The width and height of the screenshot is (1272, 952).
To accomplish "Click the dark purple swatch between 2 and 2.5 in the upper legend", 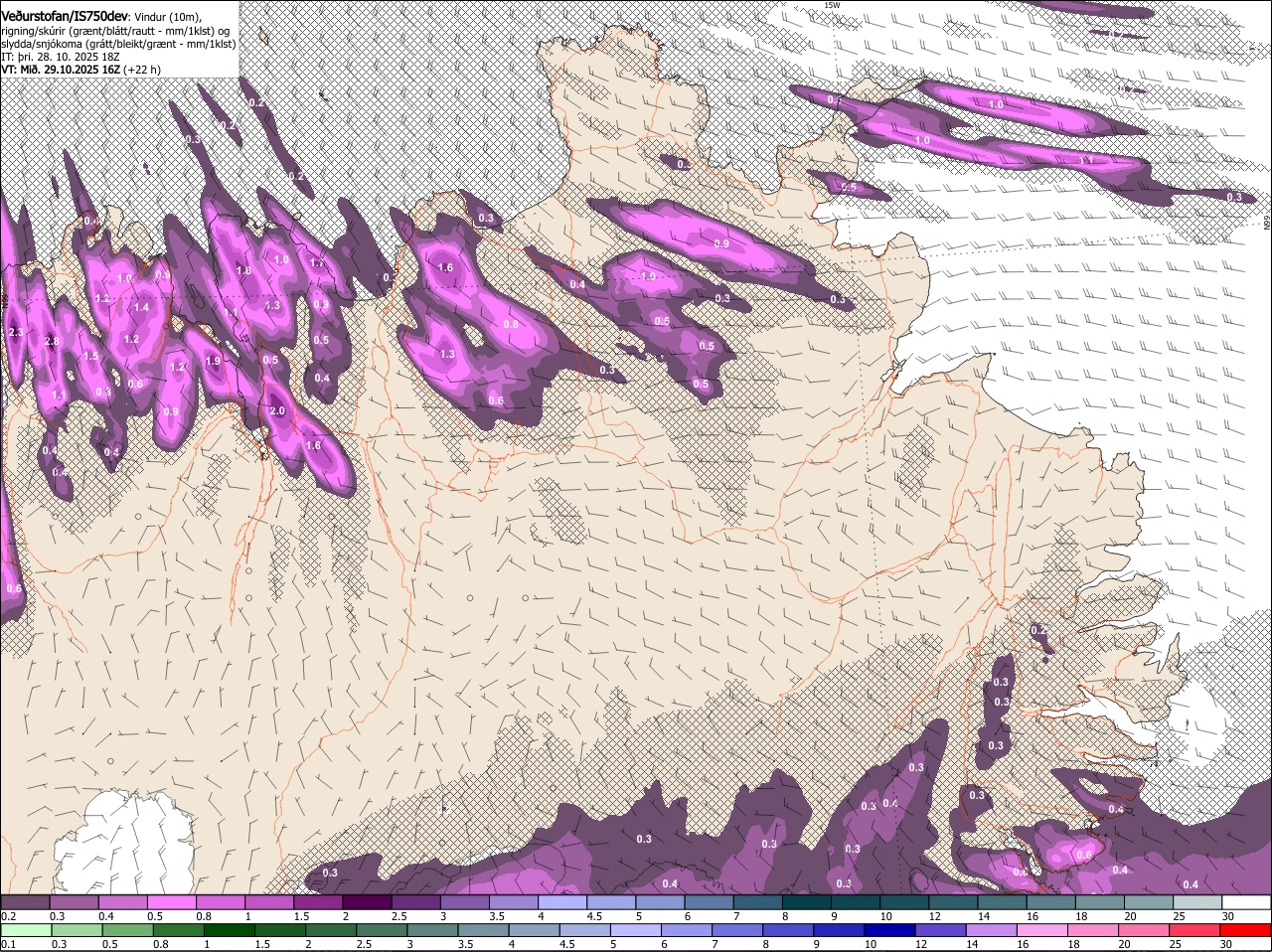I will [368, 902].
